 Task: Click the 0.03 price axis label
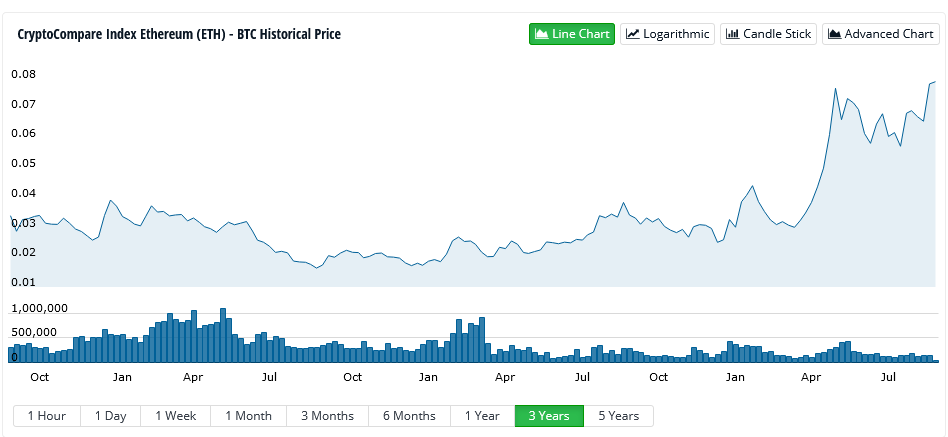tap(23, 223)
